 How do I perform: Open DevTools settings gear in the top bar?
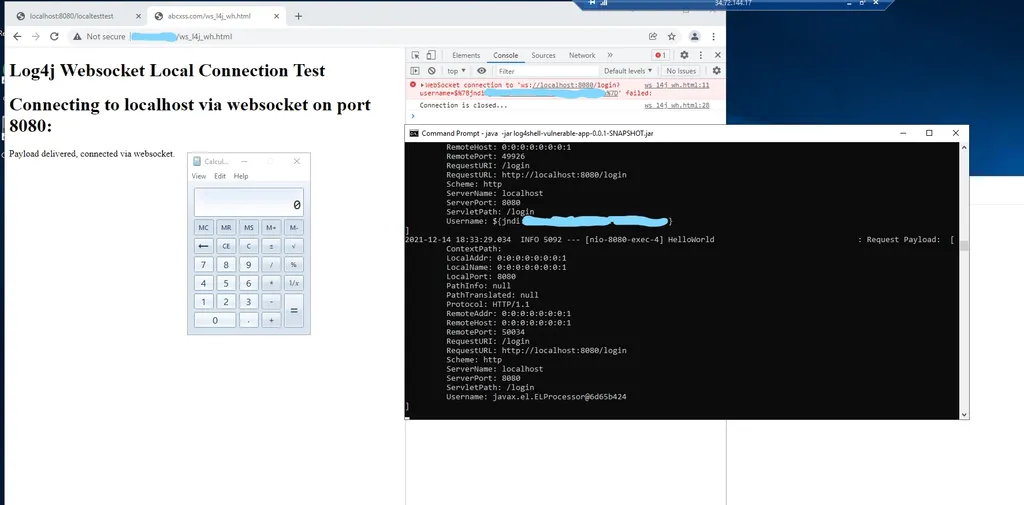tap(685, 56)
